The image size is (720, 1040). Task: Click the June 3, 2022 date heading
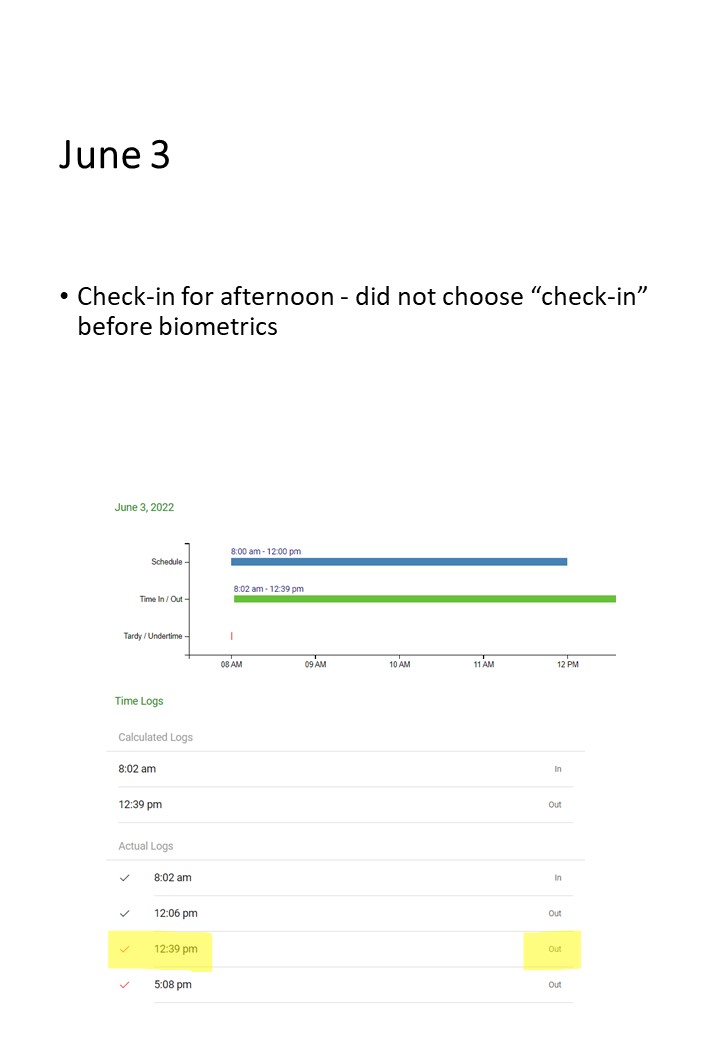pyautogui.click(x=144, y=507)
